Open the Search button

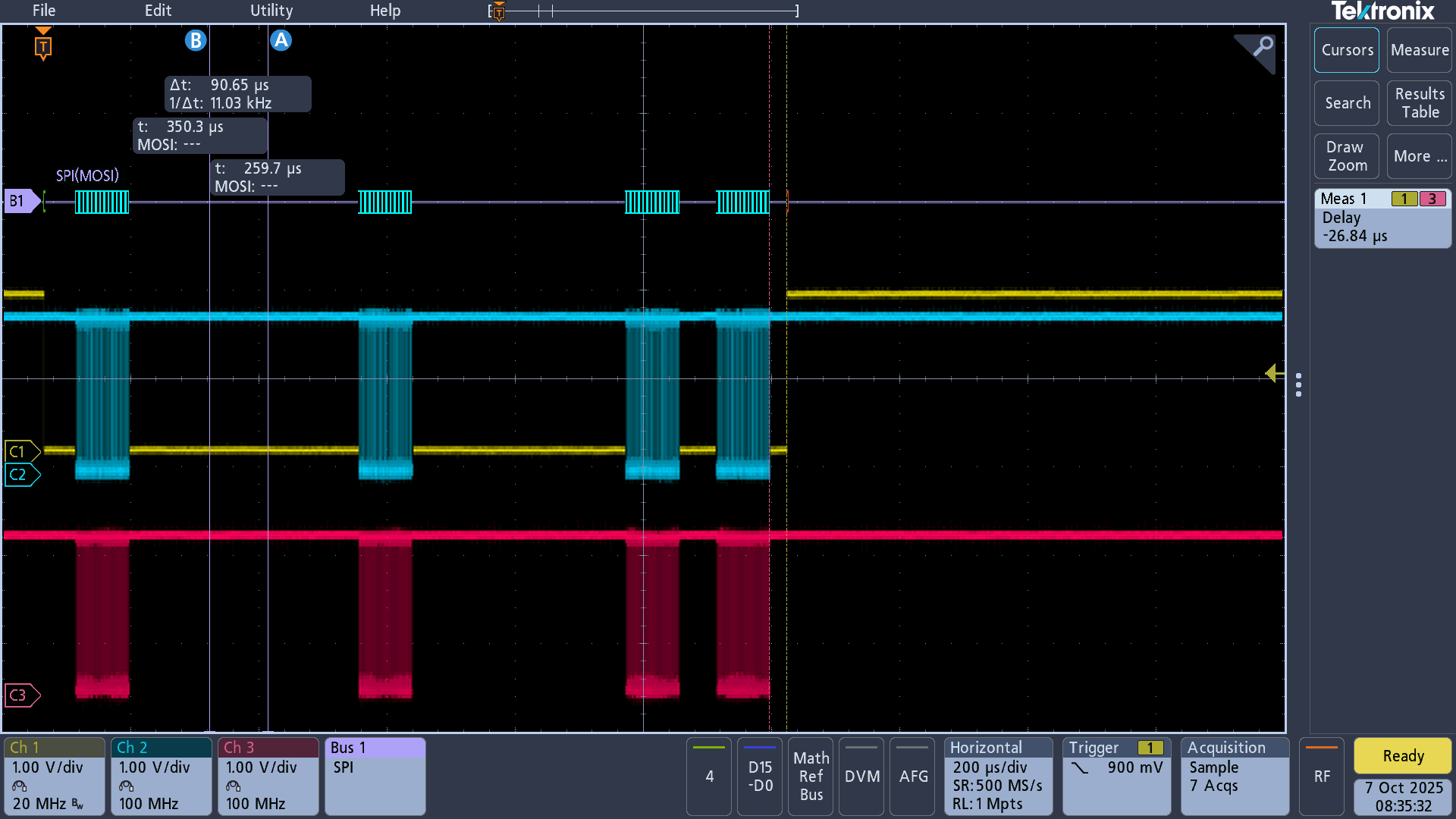1347,103
